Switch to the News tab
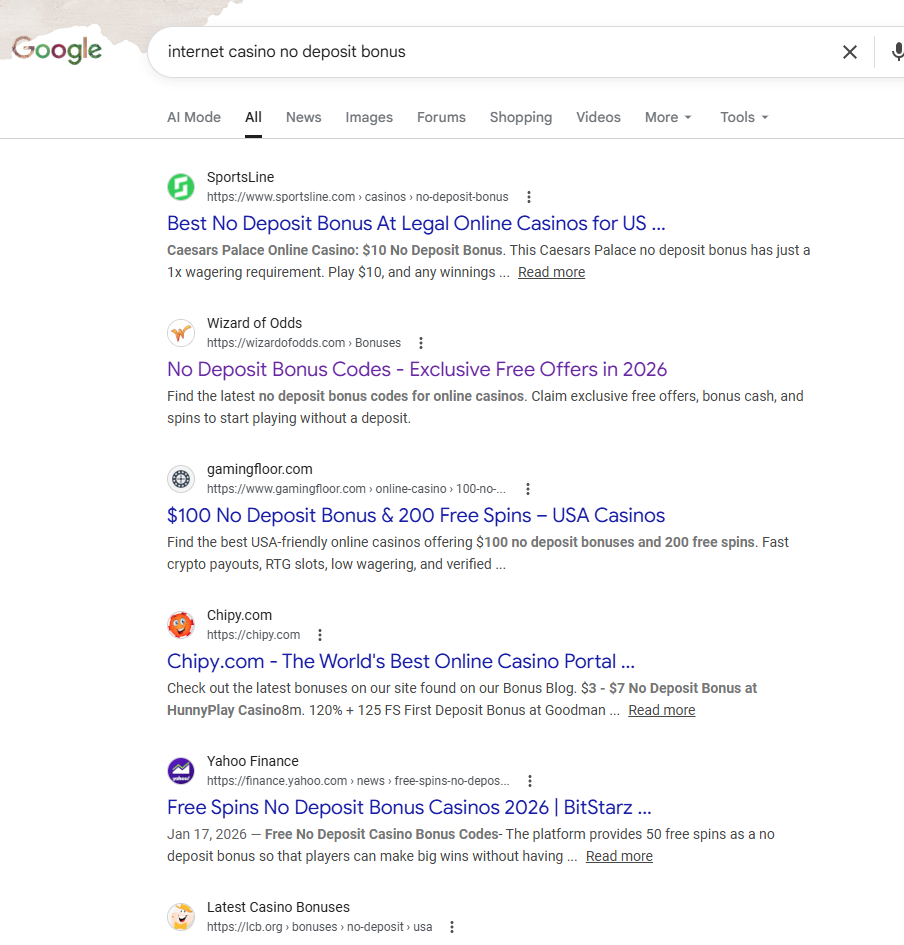The height and width of the screenshot is (945, 904). (303, 117)
